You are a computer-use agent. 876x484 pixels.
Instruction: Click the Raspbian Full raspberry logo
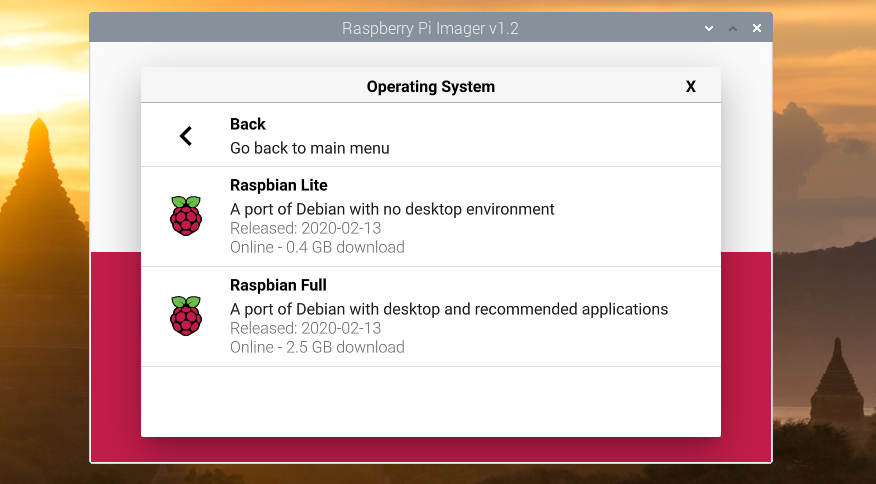coord(186,316)
